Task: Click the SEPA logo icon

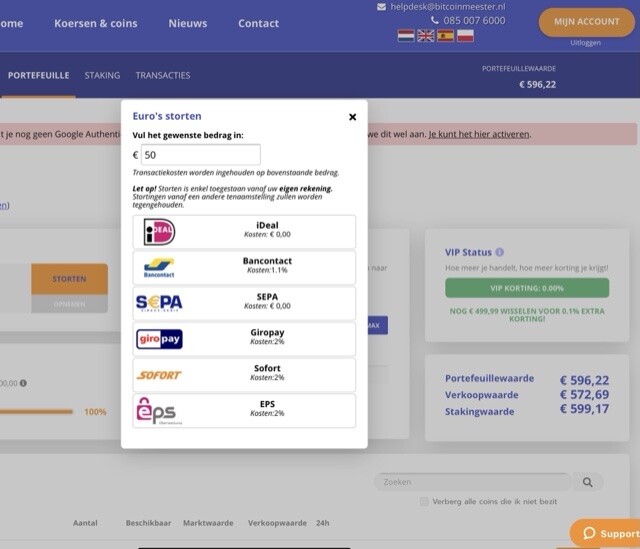Action: point(159,303)
